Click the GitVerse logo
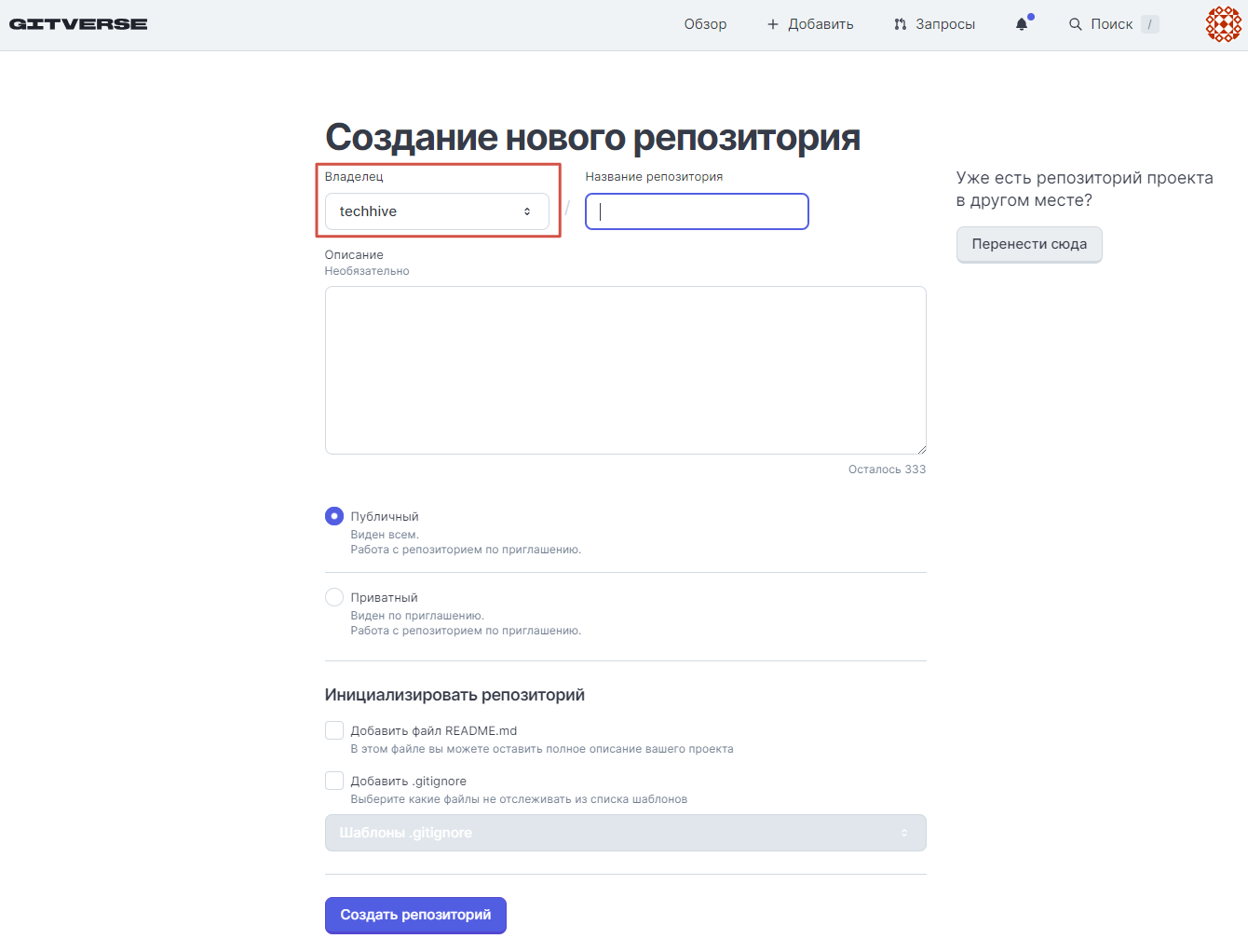The height and width of the screenshot is (952, 1248). pyautogui.click(x=78, y=24)
